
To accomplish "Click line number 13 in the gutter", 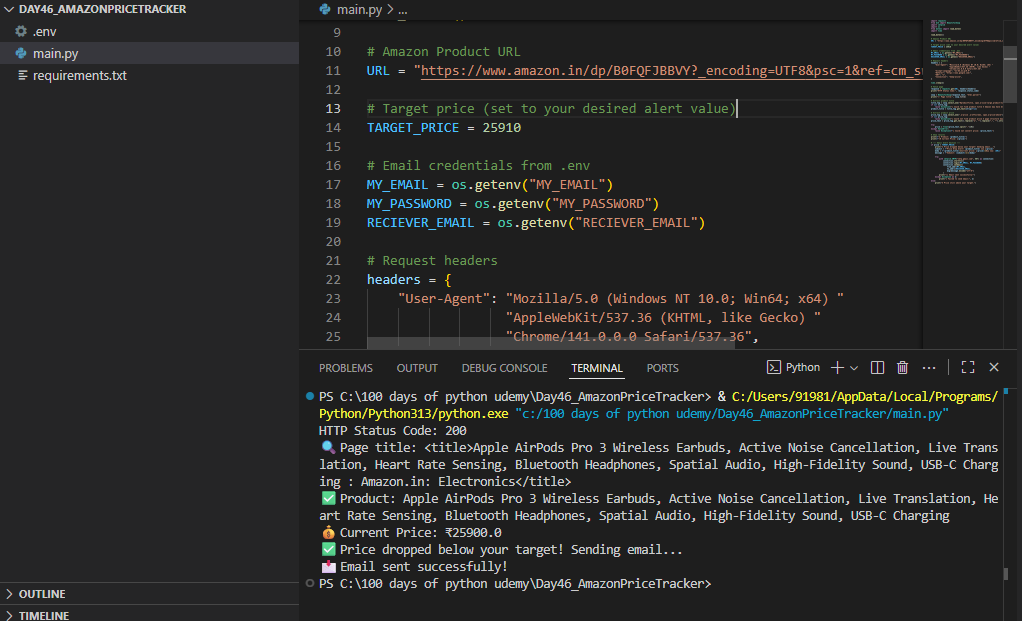I will [333, 109].
